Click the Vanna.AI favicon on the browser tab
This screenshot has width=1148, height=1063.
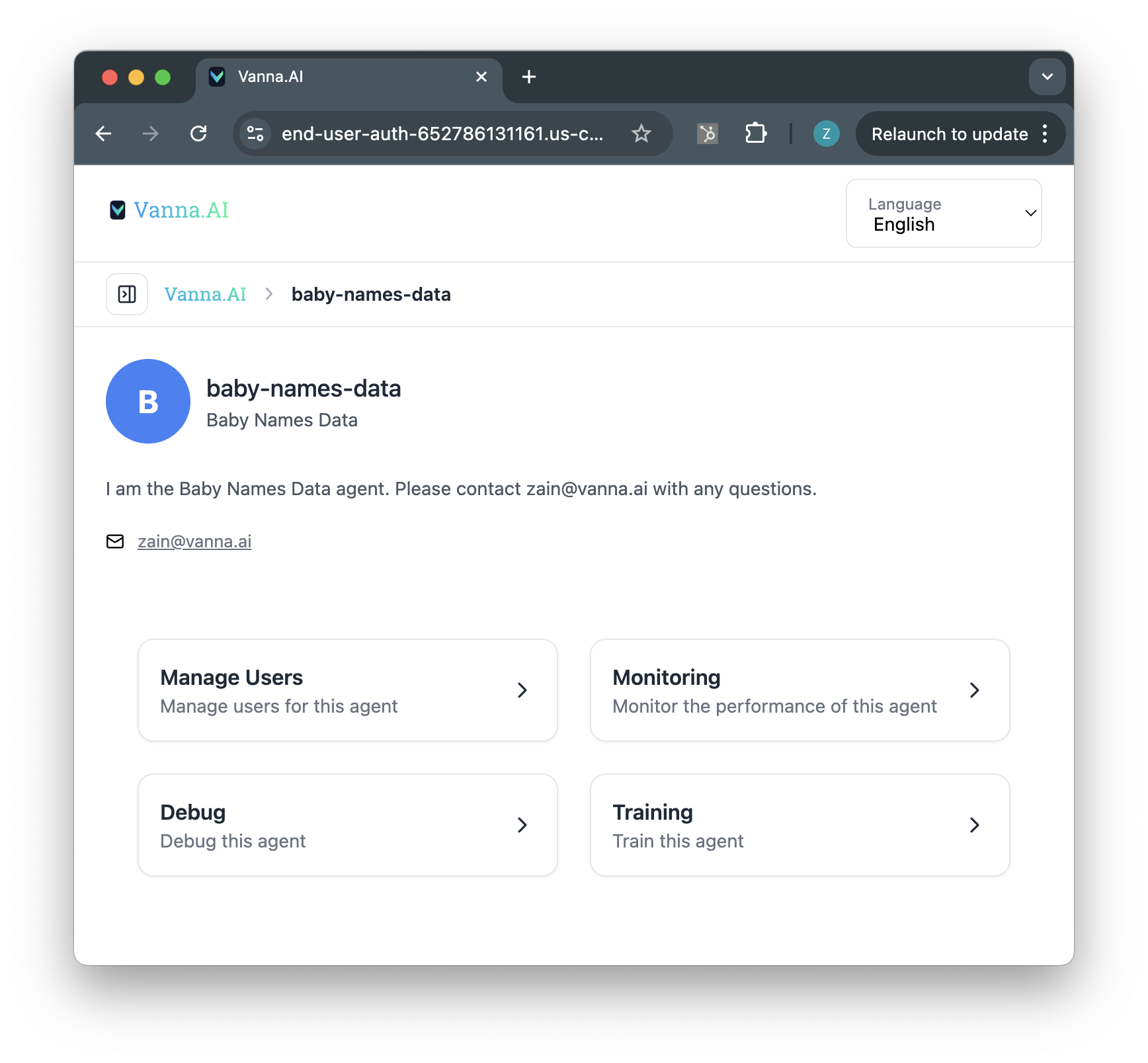(218, 77)
